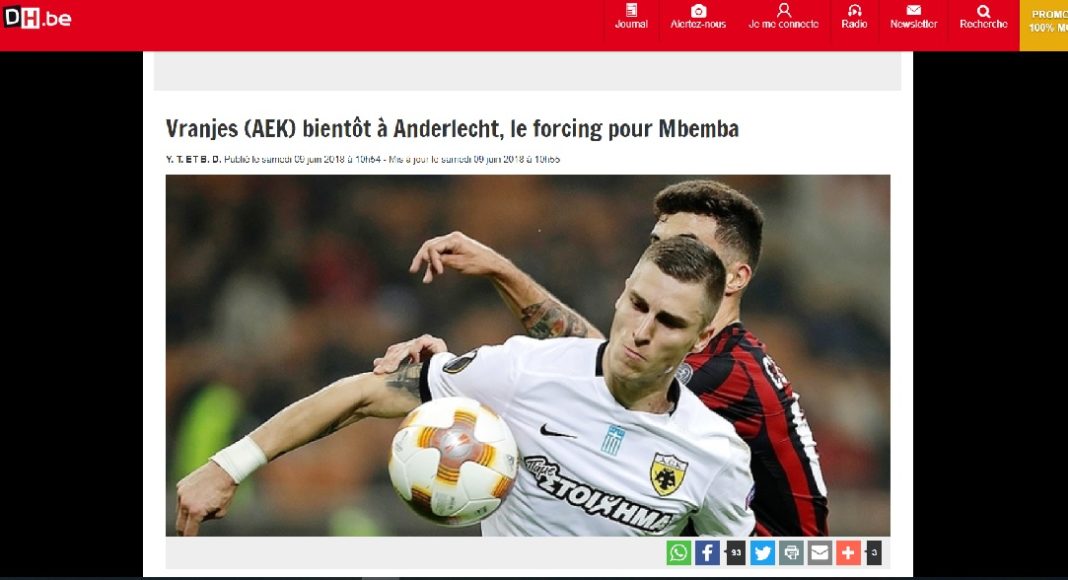Open the DH.be logo homepage
Image resolution: width=1068 pixels, height=580 pixels.
(37, 18)
